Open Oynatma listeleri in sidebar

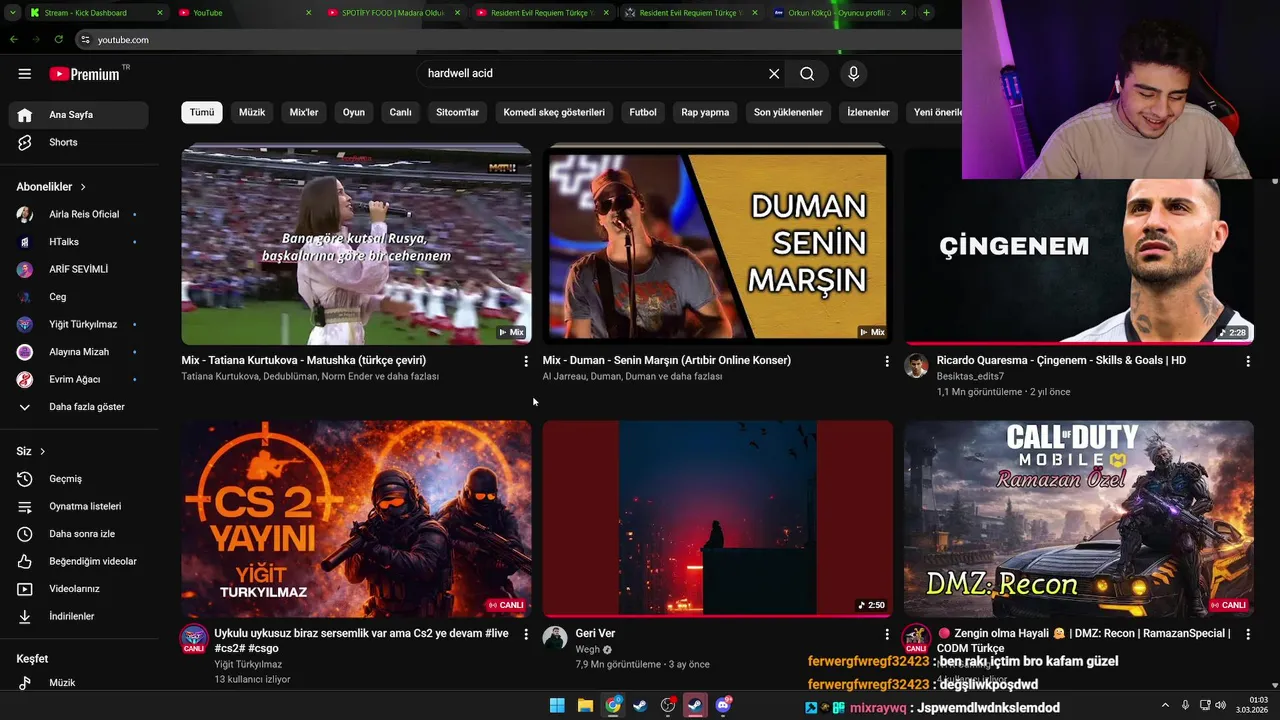pyautogui.click(x=78, y=506)
